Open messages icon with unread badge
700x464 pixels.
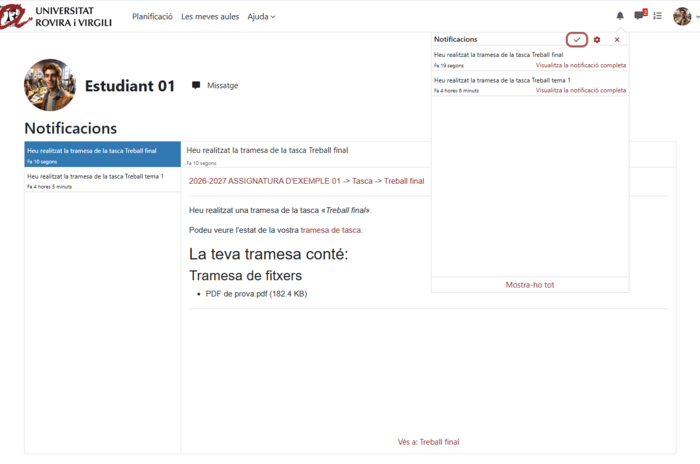tap(641, 15)
